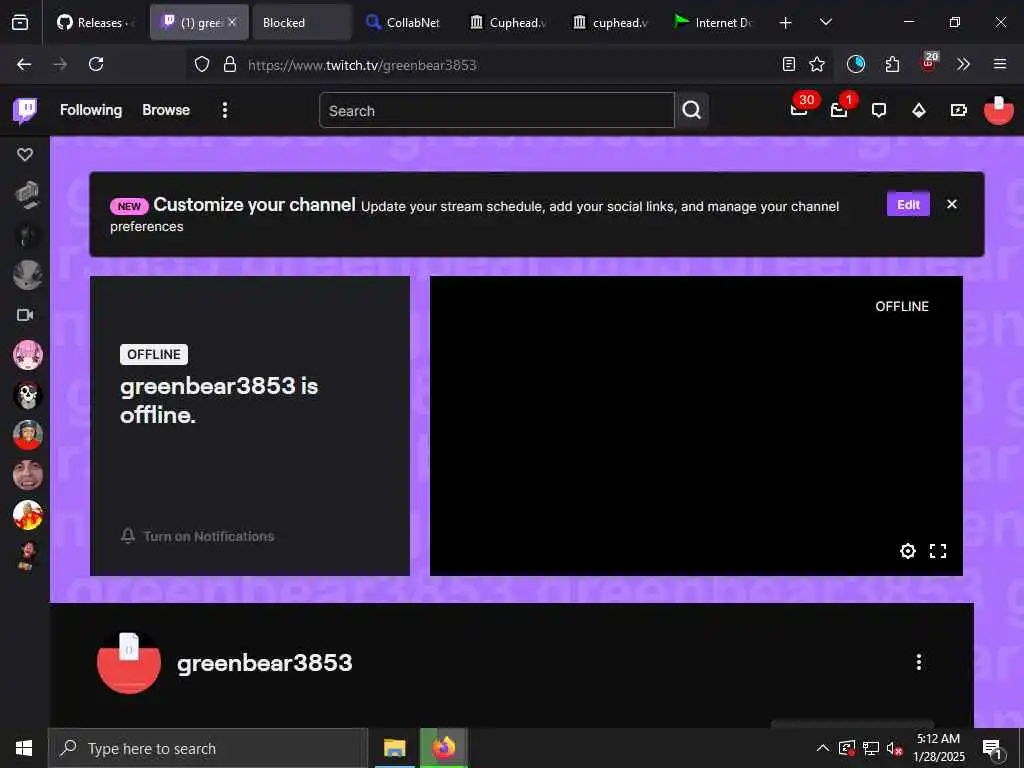Toggle fullscreen on the video player

[x=938, y=551]
